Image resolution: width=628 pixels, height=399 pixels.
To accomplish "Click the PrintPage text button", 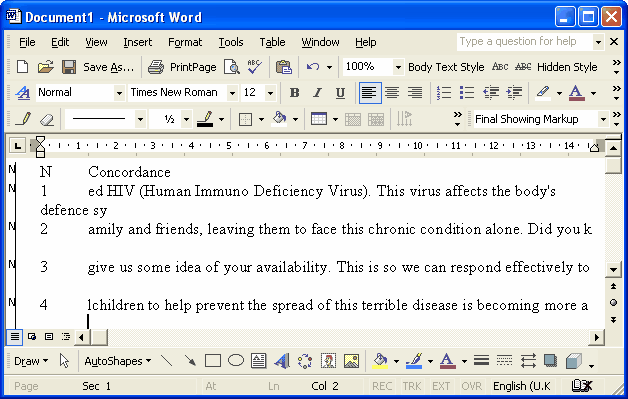I will pyautogui.click(x=193, y=67).
